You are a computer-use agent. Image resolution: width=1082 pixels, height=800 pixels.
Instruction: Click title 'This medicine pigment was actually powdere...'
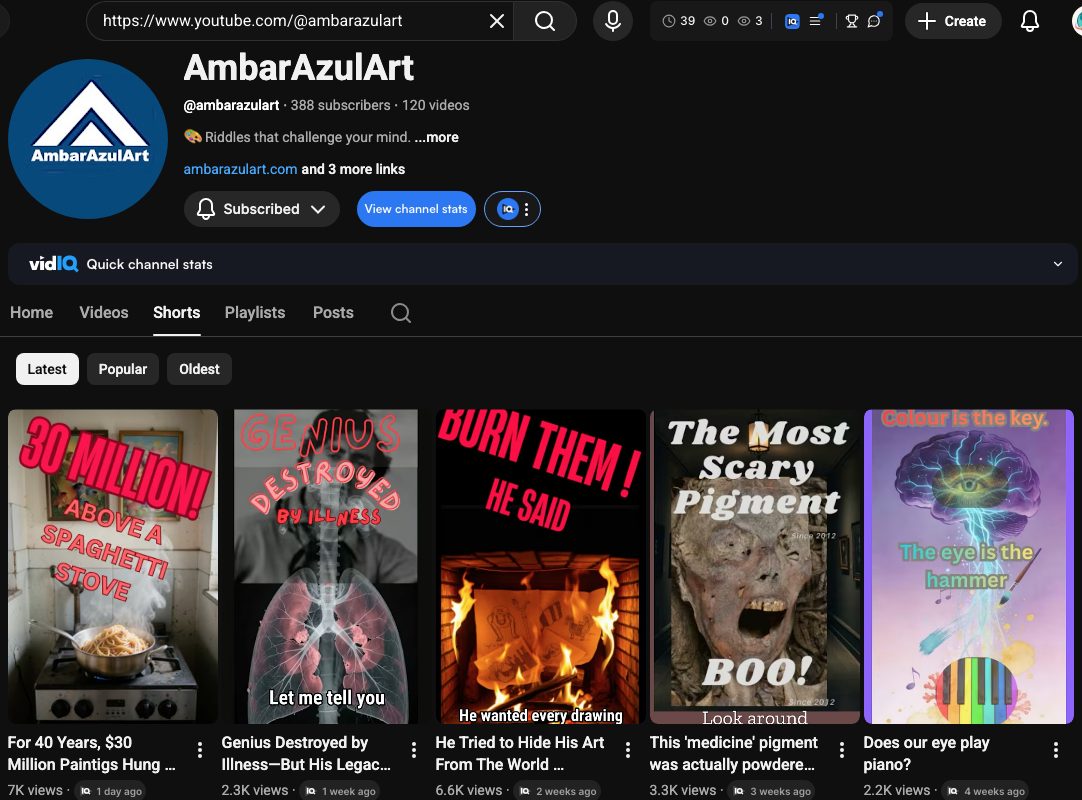tap(734, 754)
